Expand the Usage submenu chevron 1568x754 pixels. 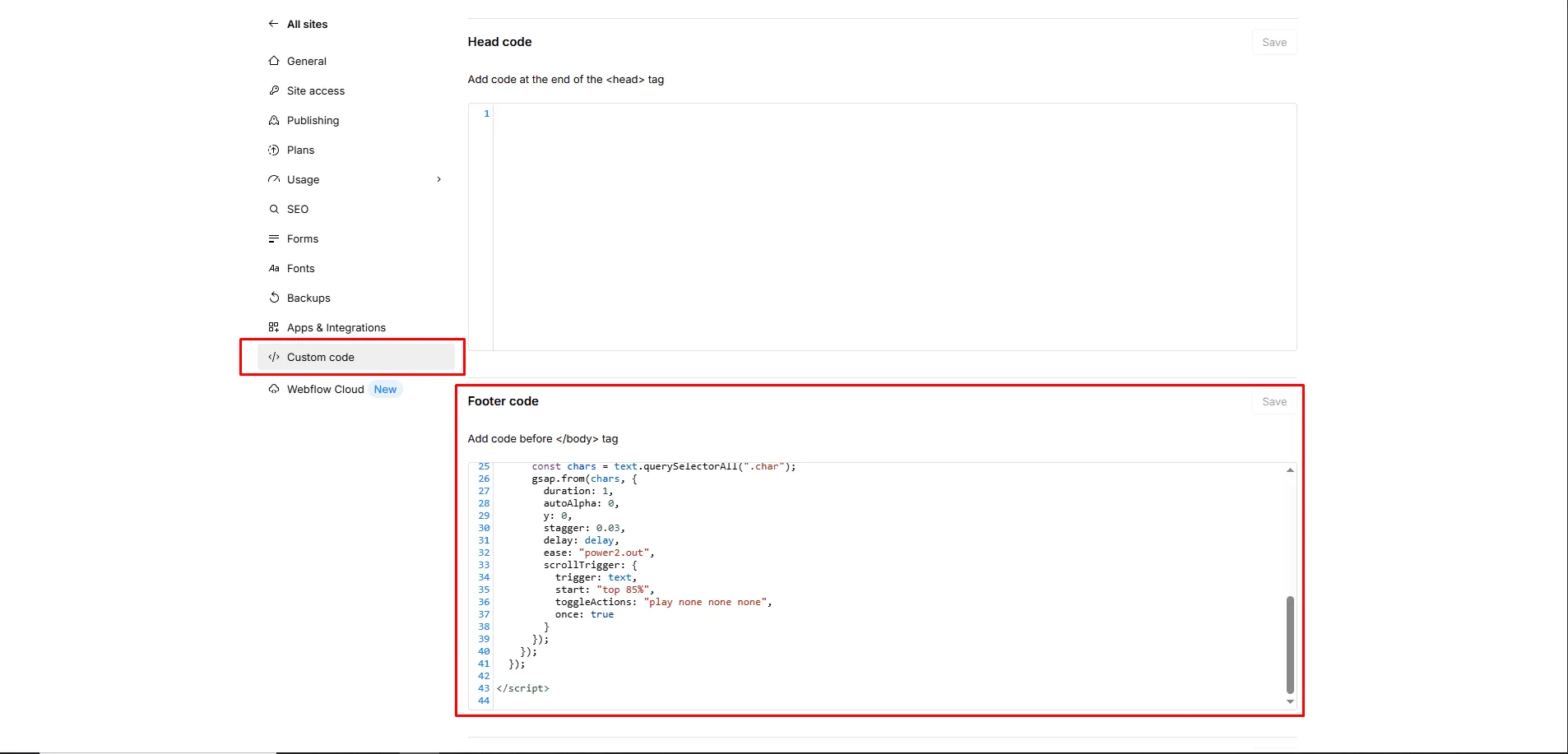(x=438, y=179)
